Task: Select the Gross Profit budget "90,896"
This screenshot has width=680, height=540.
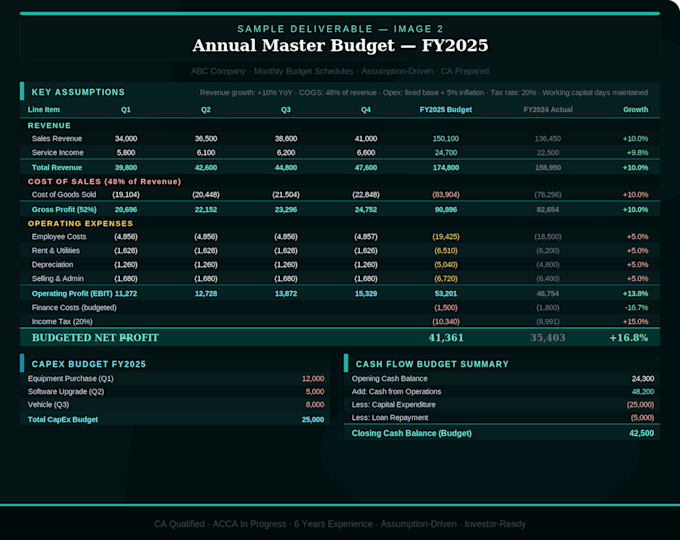Action: pos(445,209)
